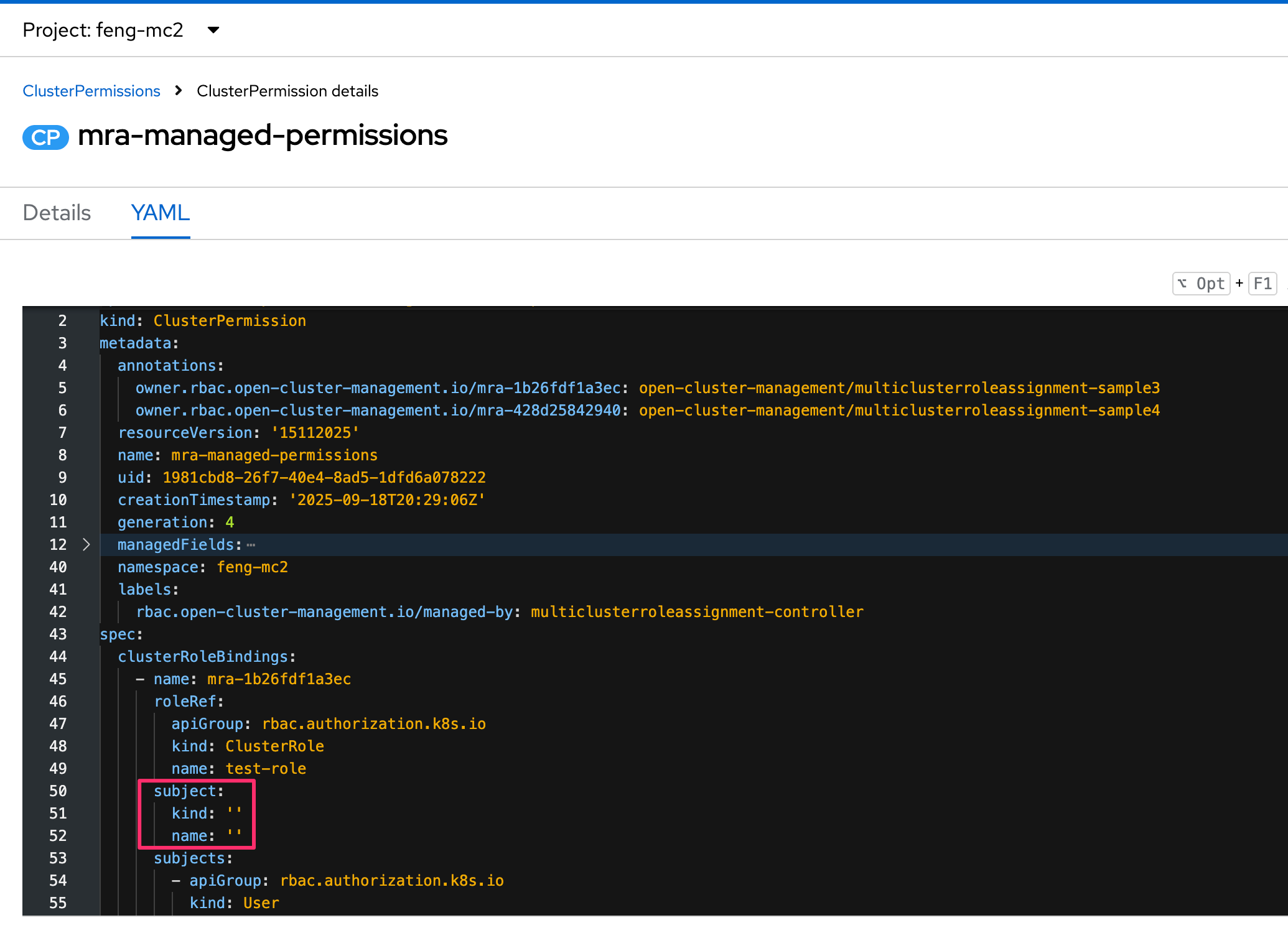Viewport: 1288px width, 933px height.
Task: Click the Opt key shortcut hint
Action: coord(1202,284)
